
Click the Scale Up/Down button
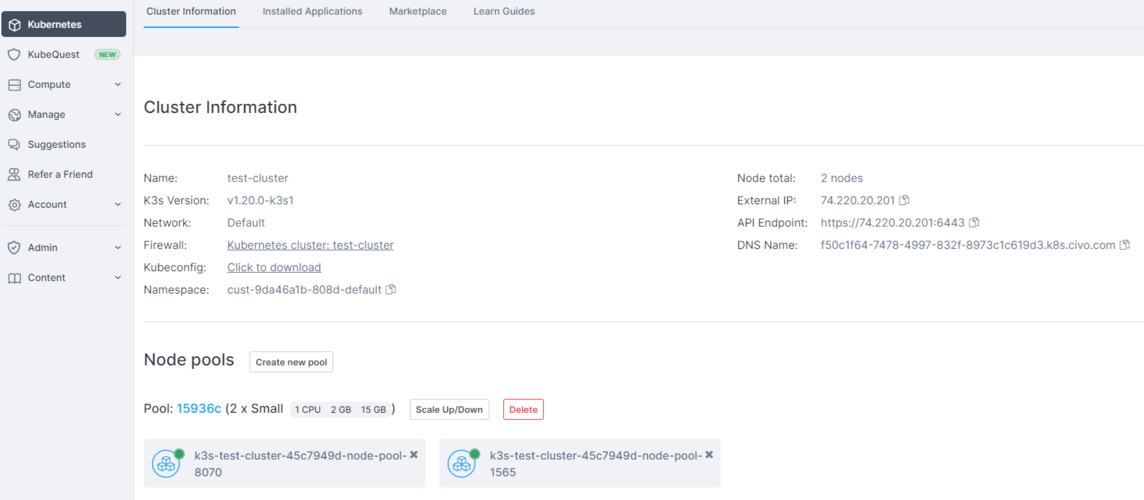tap(449, 409)
